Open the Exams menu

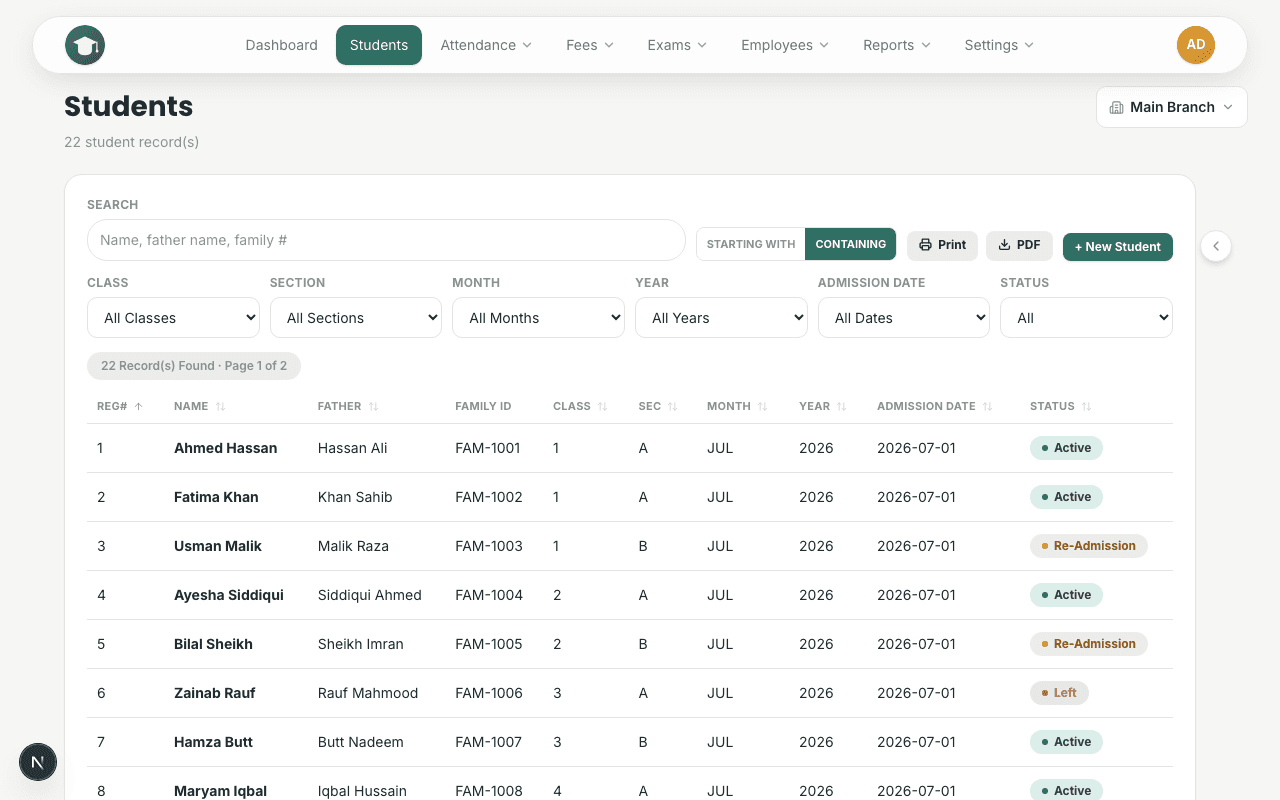(677, 45)
